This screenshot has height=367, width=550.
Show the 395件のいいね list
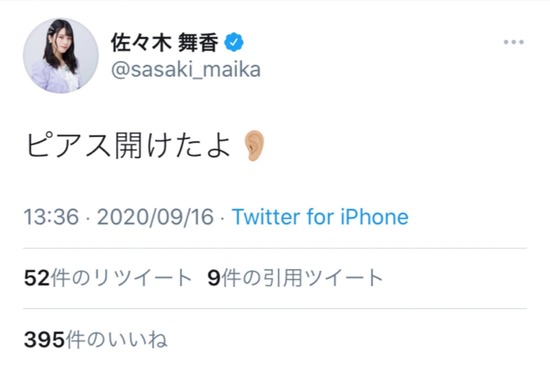(95, 340)
